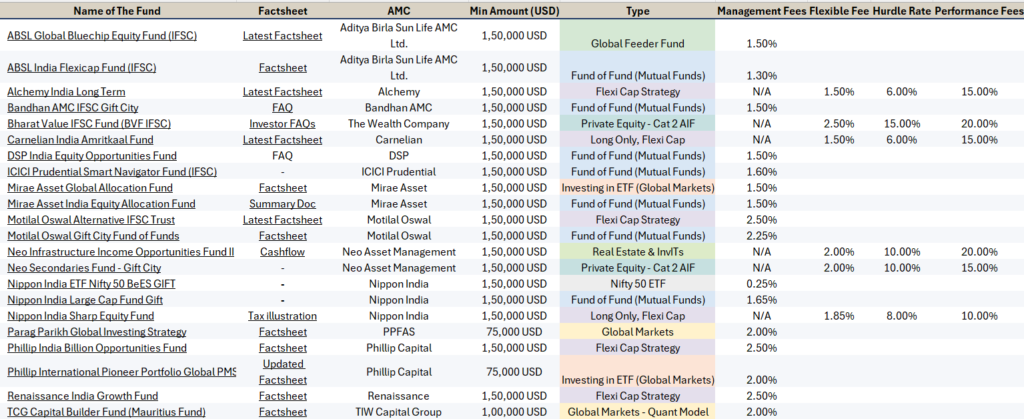Open Factsheet link for Parag Parikh strategy
Image resolution: width=1024 pixels, height=419 pixels.
[282, 332]
